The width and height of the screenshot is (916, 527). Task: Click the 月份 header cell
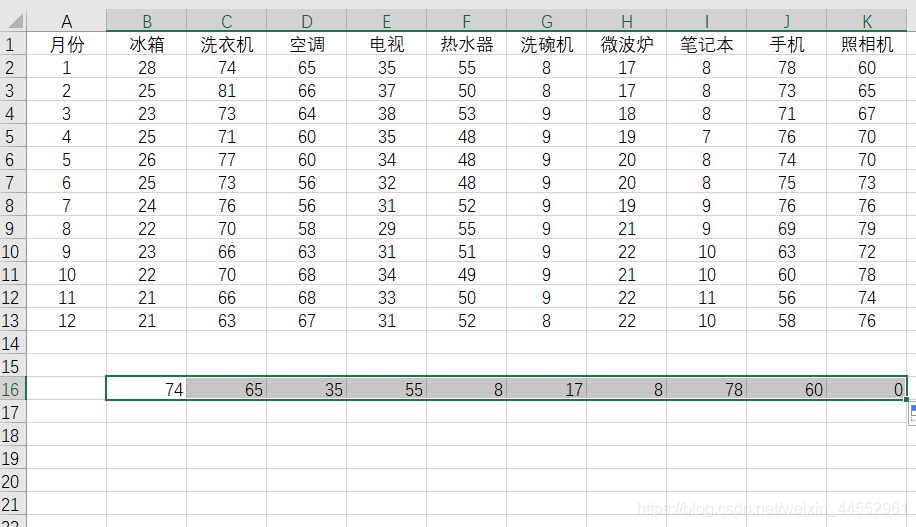pos(67,44)
